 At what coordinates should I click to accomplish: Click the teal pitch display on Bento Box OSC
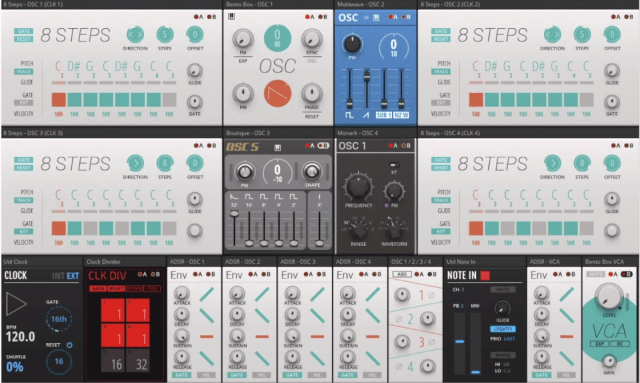[278, 38]
